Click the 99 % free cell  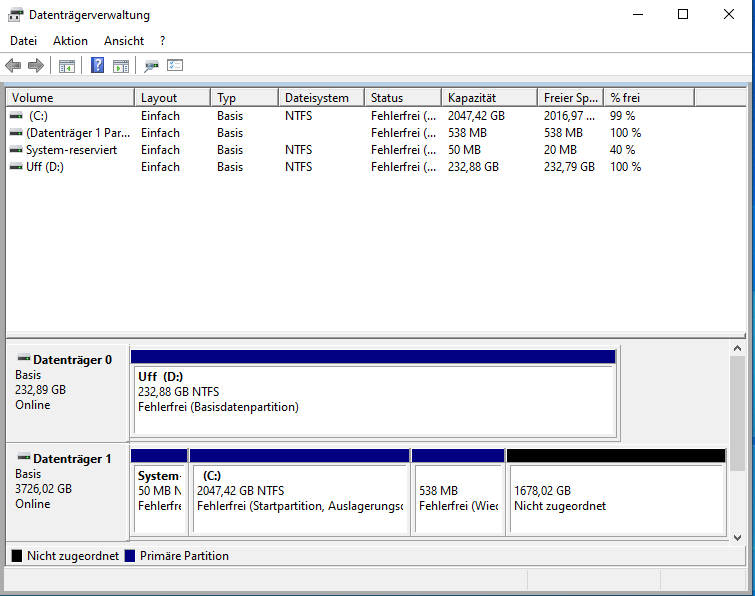(623, 116)
